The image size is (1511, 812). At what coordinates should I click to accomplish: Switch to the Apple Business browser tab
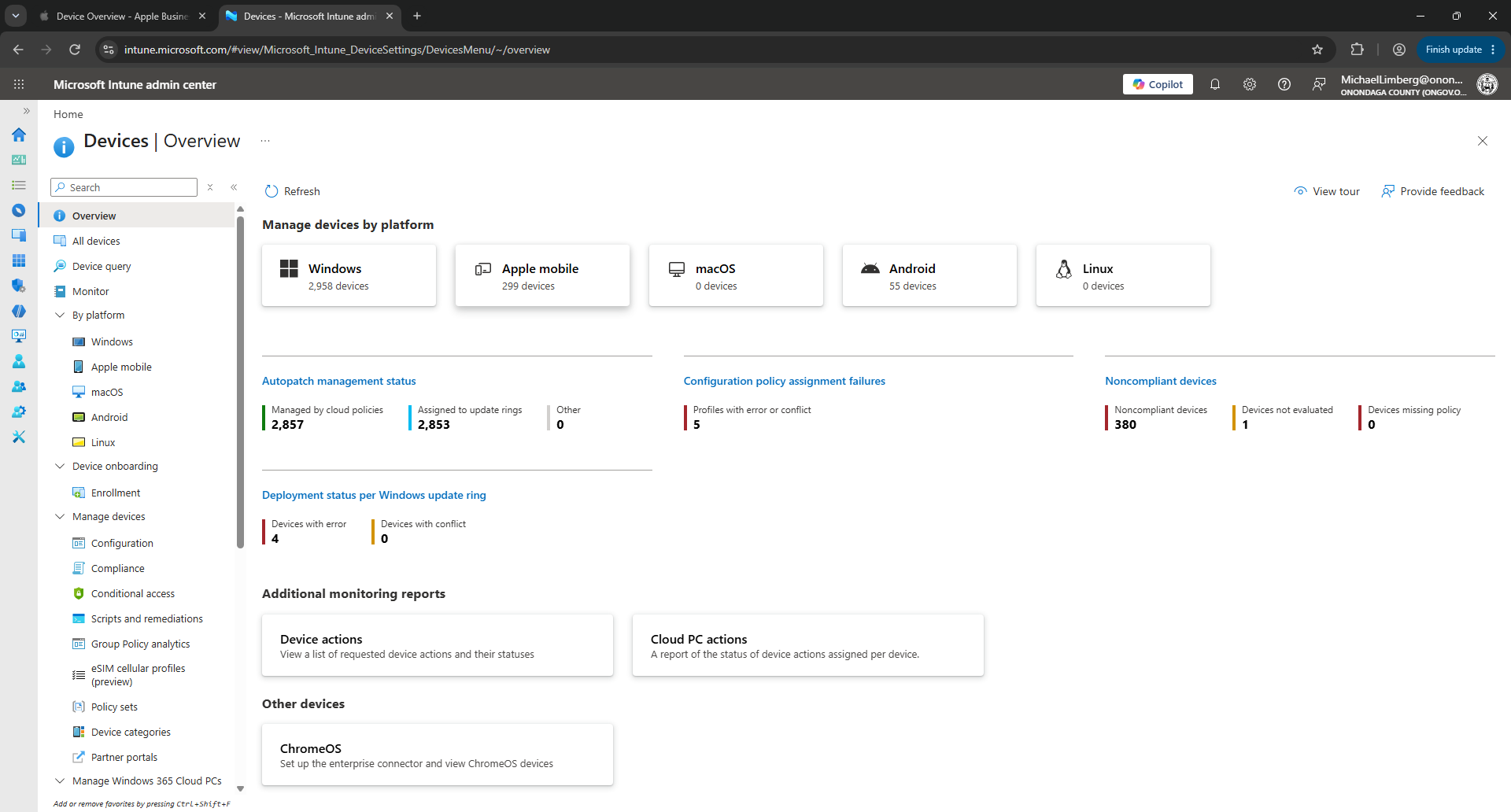tap(122, 16)
